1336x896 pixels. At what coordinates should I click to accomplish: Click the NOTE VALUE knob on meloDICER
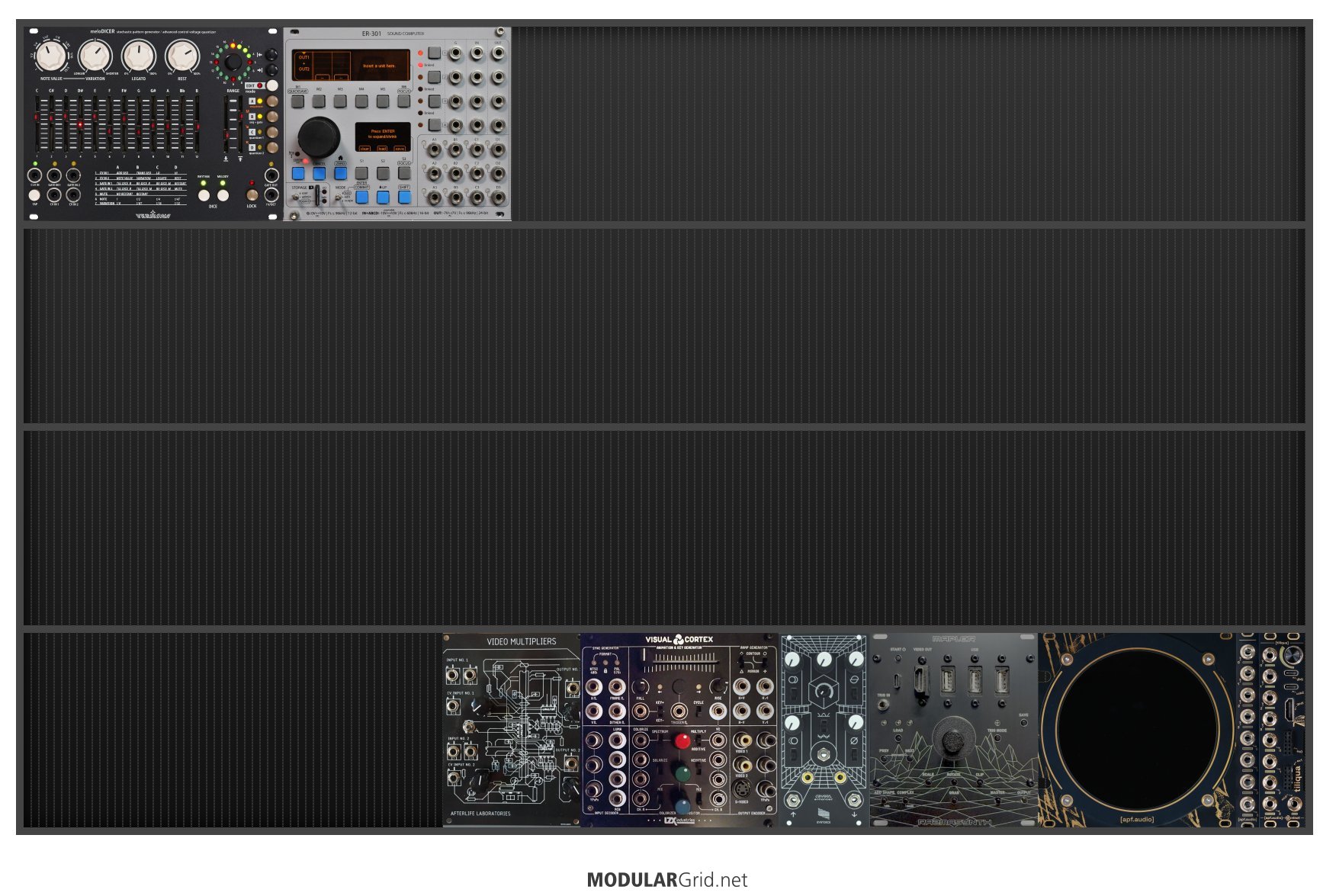point(51,56)
